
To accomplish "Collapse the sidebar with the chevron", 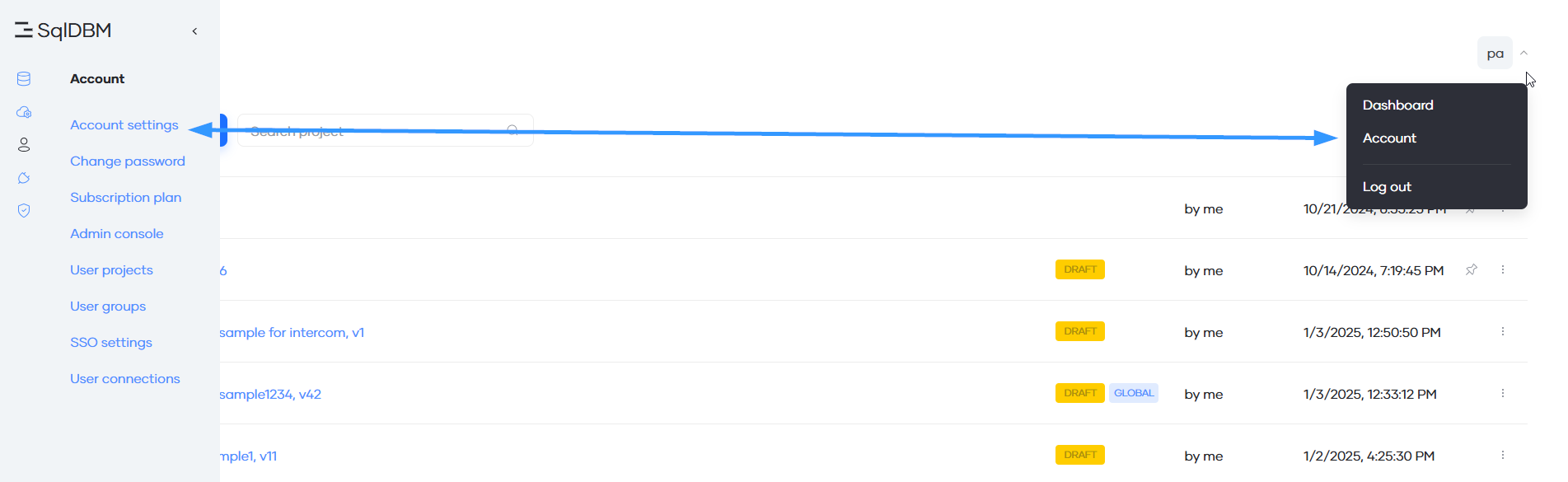I will tap(194, 31).
